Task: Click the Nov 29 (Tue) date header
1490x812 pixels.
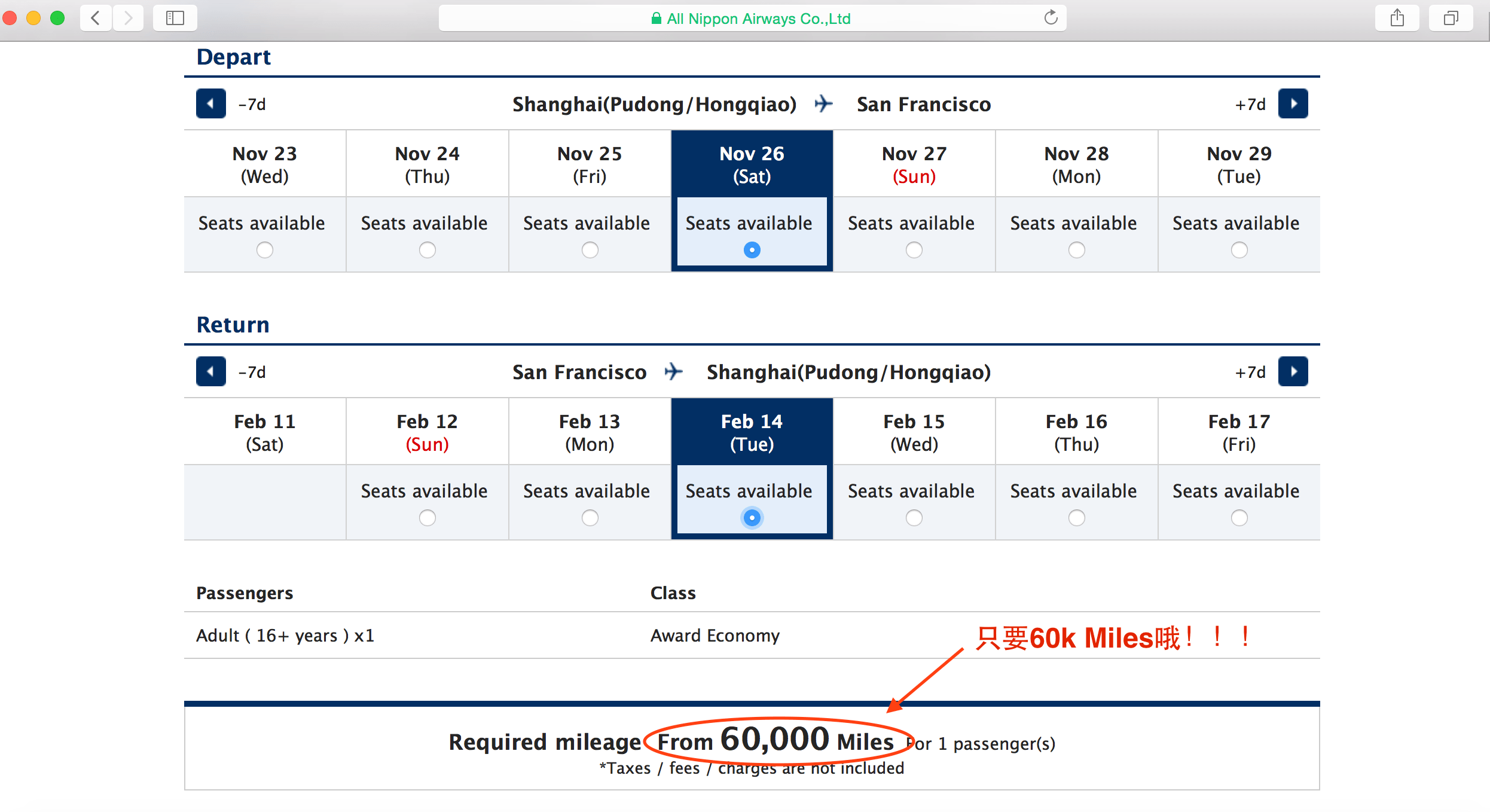Action: pos(1239,164)
